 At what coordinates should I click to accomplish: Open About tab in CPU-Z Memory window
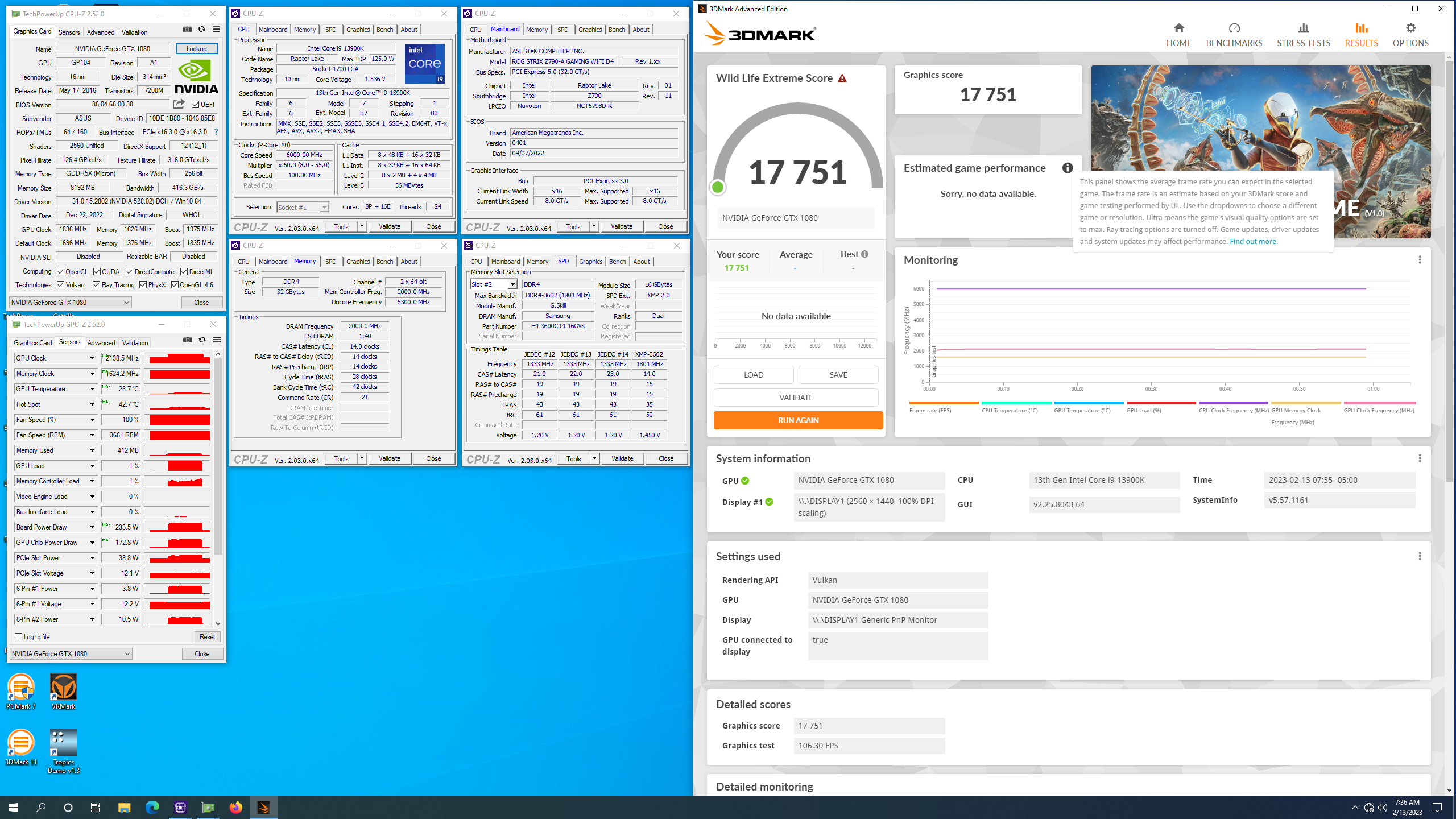409,262
